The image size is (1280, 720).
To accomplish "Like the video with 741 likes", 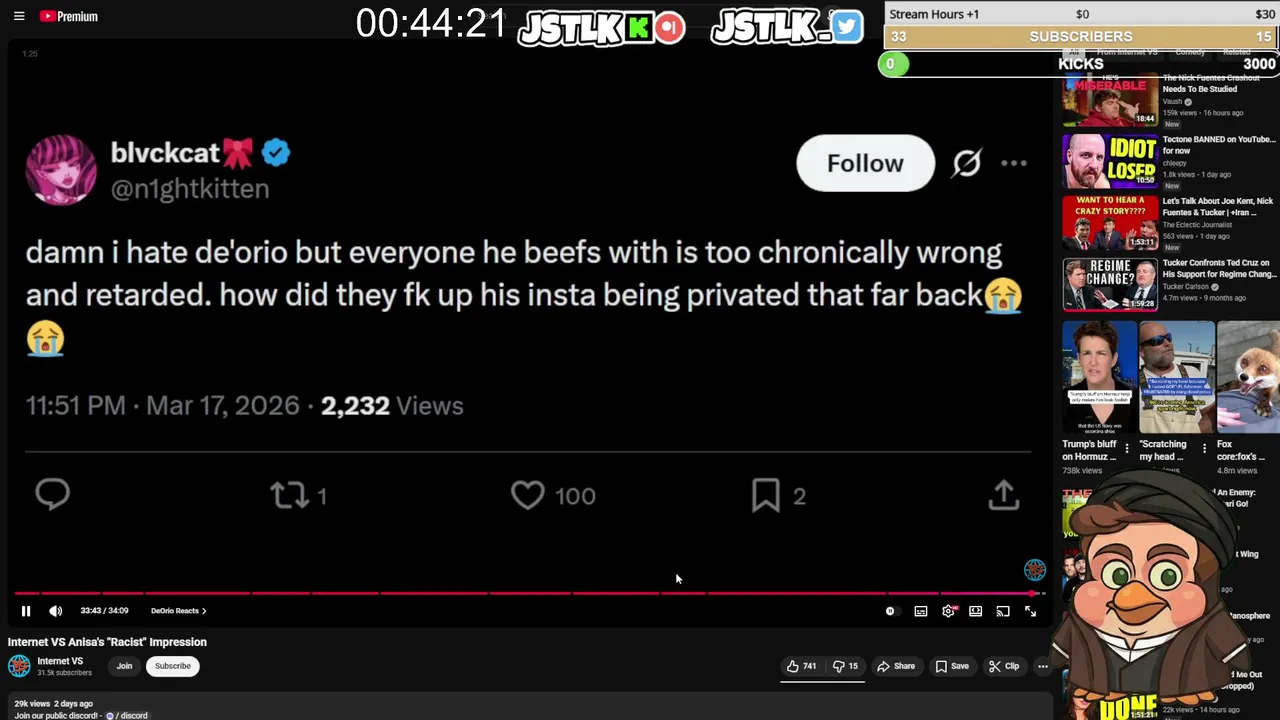I will coord(802,666).
